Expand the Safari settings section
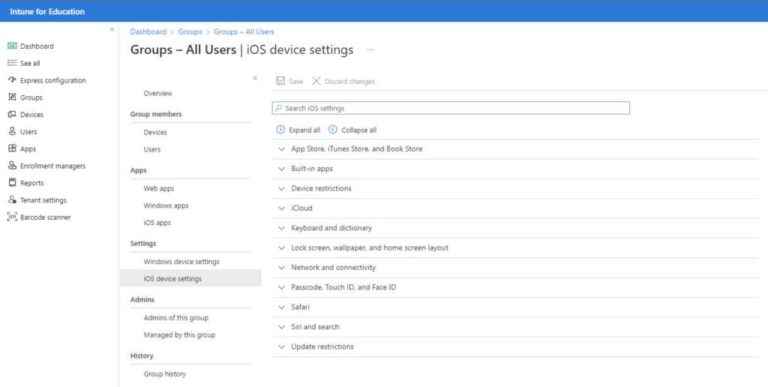 pos(515,307)
